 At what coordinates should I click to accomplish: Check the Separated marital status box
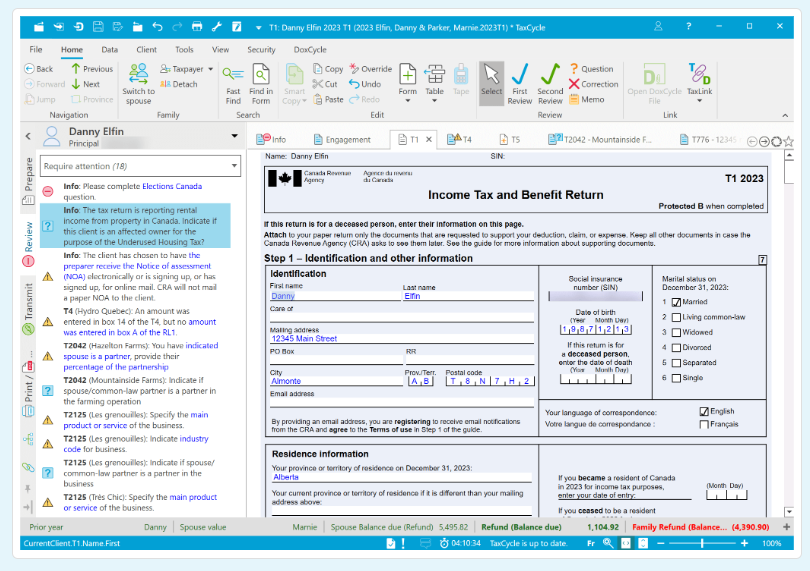(x=676, y=363)
